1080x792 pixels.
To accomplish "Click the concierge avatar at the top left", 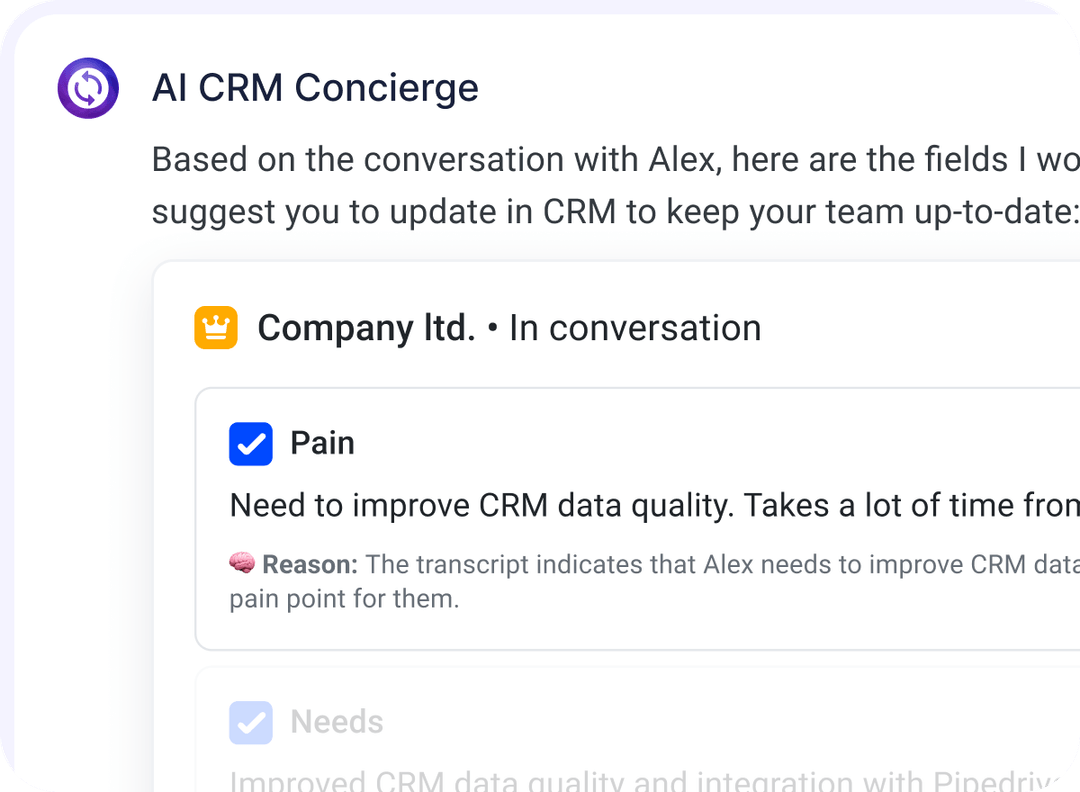I will tap(88, 88).
